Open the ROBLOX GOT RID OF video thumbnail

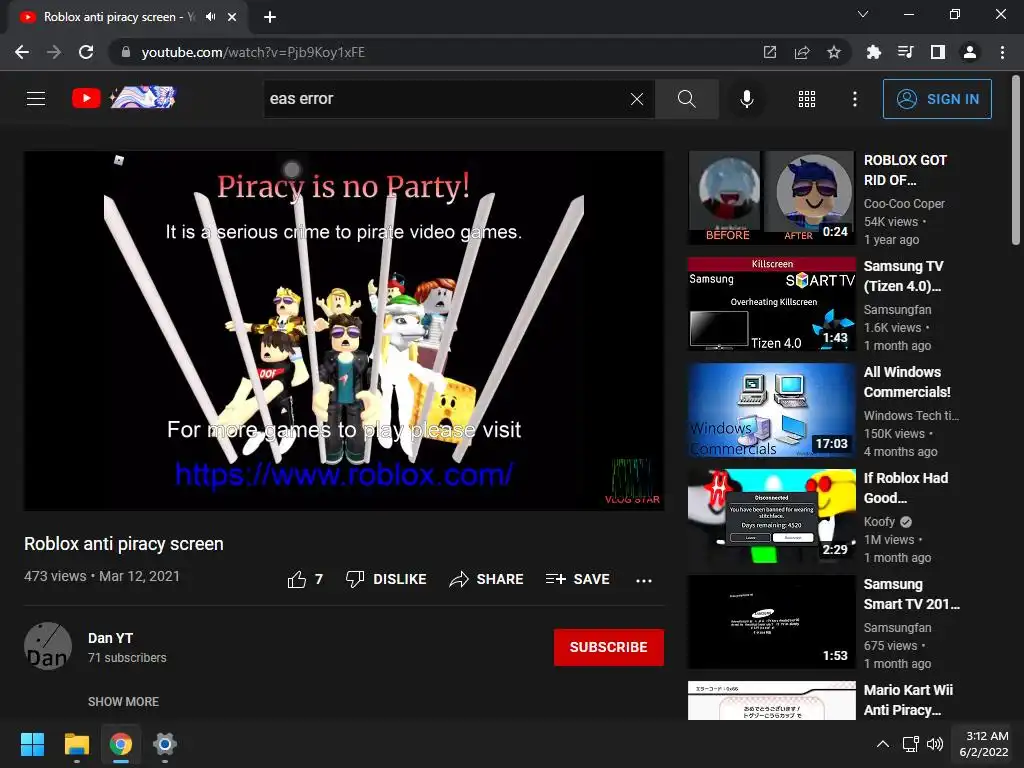coord(771,198)
